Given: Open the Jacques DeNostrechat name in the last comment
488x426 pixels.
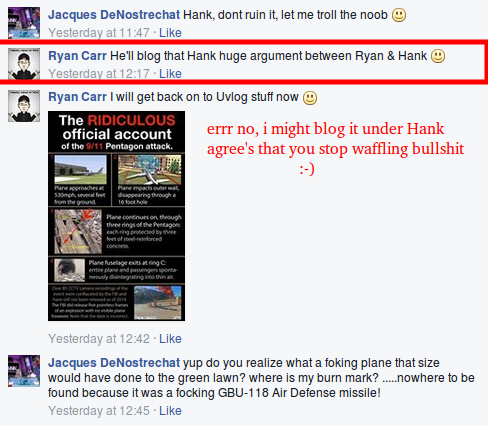Looking at the screenshot, I should pos(114,363).
